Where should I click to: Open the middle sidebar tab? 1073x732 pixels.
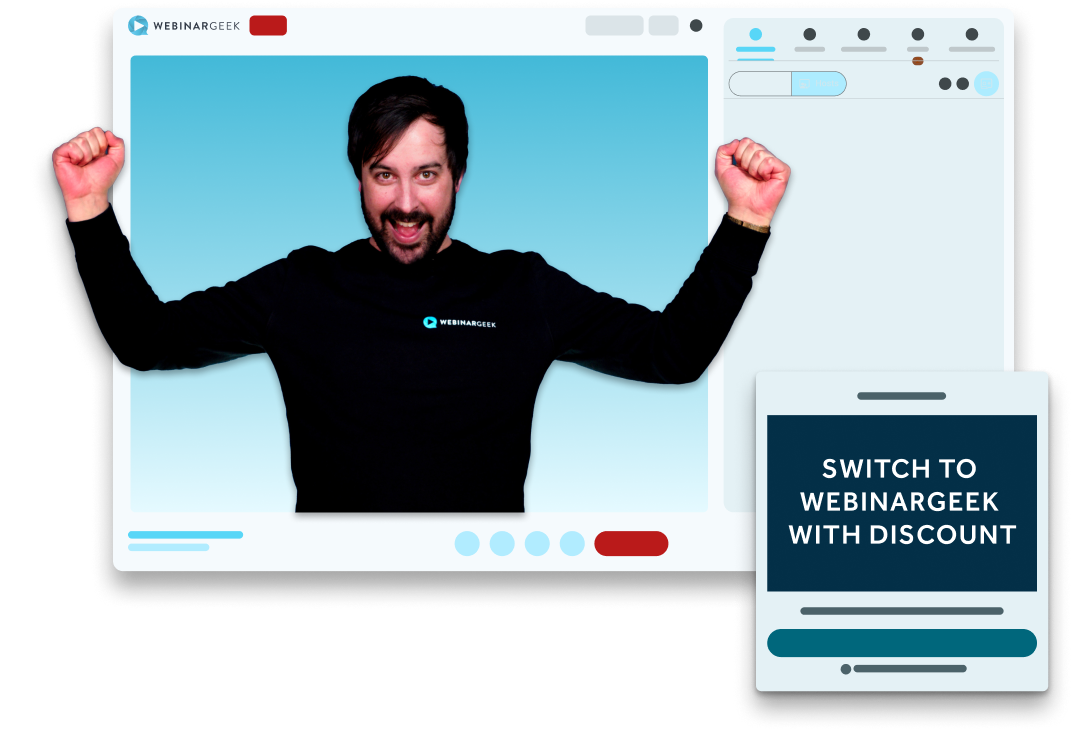(864, 39)
